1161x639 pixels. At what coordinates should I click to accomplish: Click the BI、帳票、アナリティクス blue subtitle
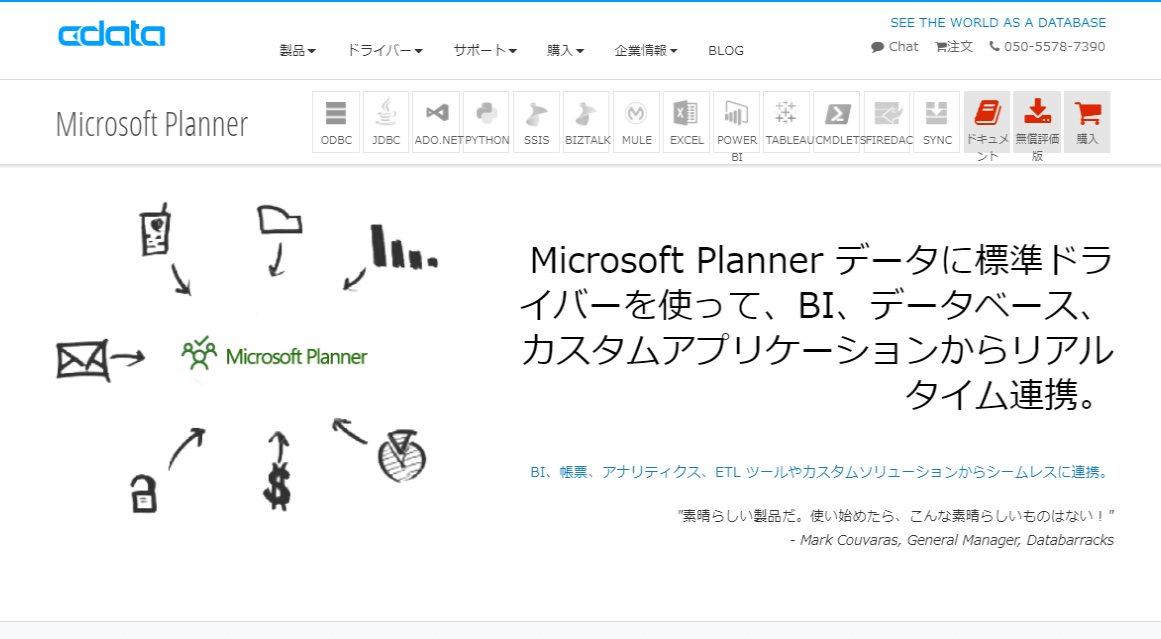tap(821, 472)
